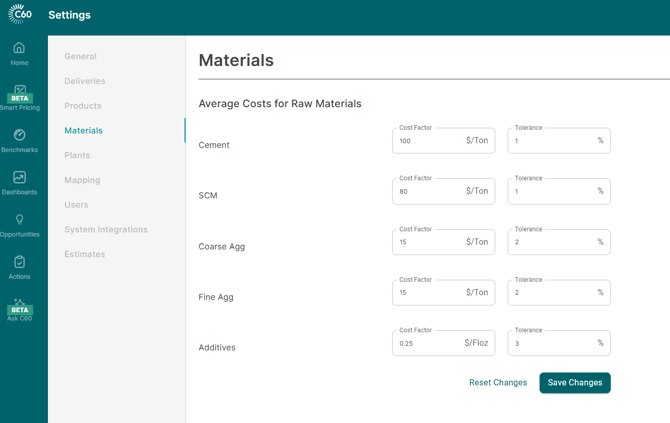
Task: Open the Plants settings section
Action: 77,155
